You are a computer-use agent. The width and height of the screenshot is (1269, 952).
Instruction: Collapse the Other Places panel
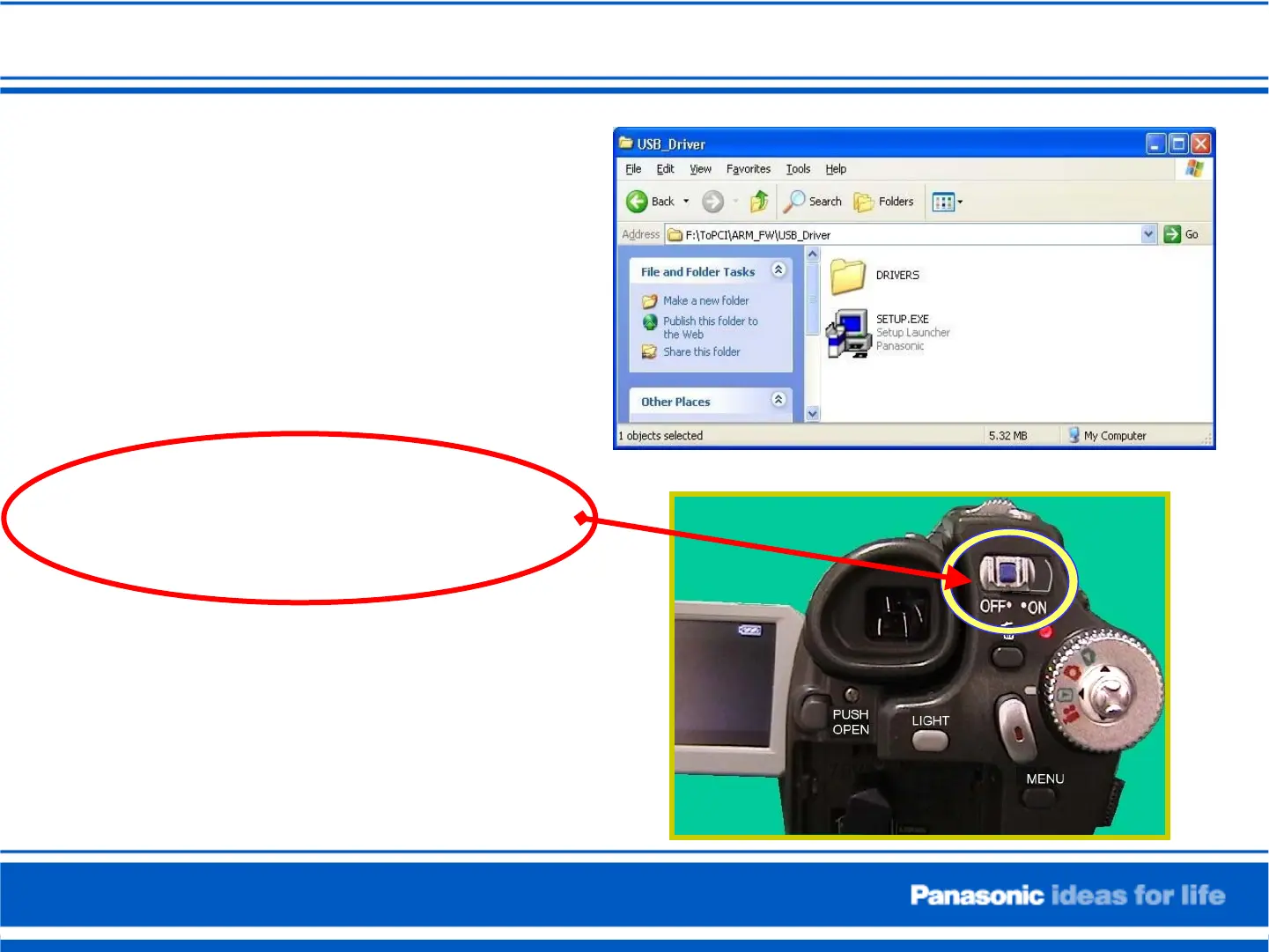click(778, 400)
